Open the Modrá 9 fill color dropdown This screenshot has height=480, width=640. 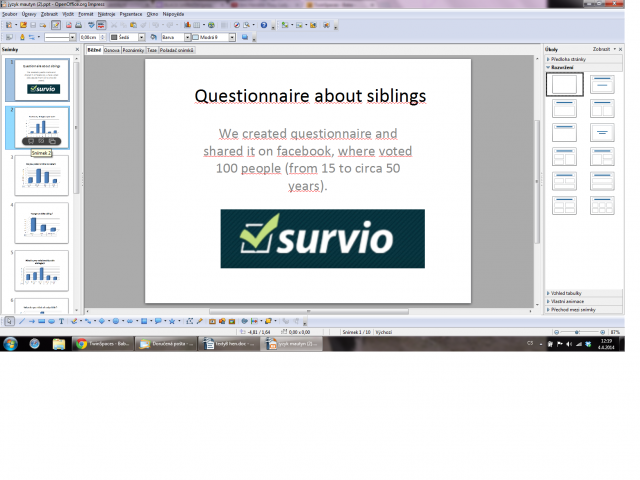coord(232,38)
